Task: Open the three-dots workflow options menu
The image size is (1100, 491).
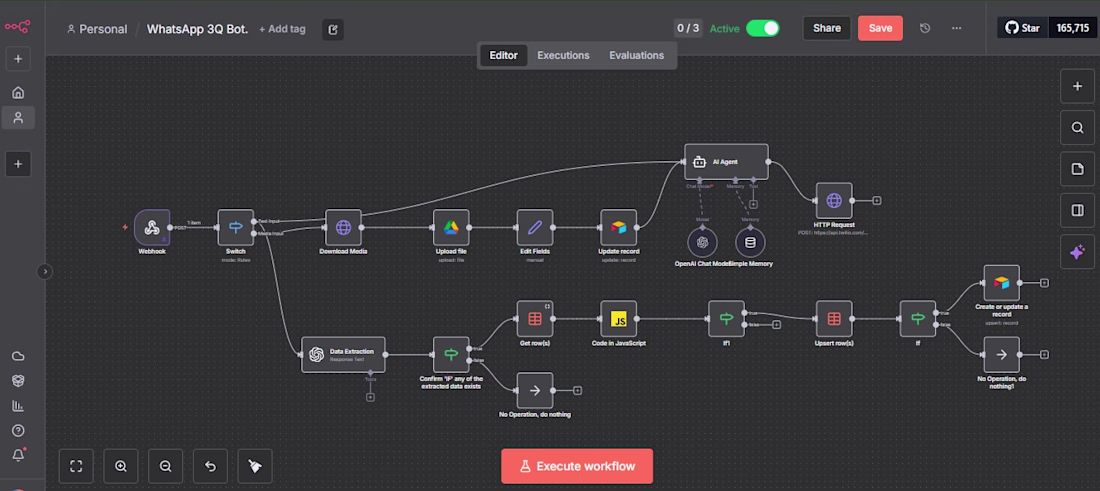Action: (x=956, y=28)
